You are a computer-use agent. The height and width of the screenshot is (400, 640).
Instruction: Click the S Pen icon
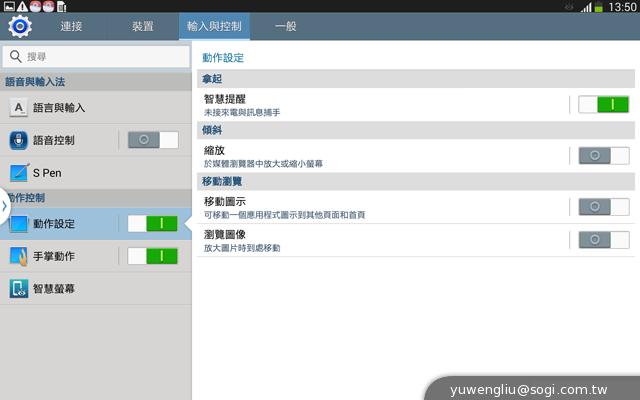(x=19, y=173)
